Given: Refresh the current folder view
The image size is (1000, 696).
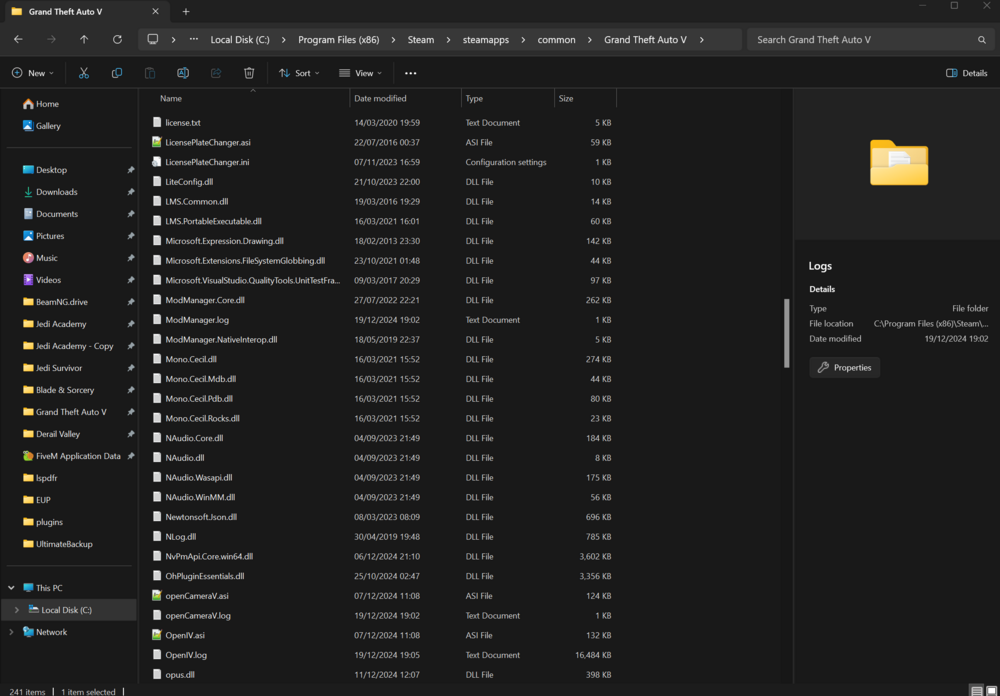Looking at the screenshot, I should [118, 39].
